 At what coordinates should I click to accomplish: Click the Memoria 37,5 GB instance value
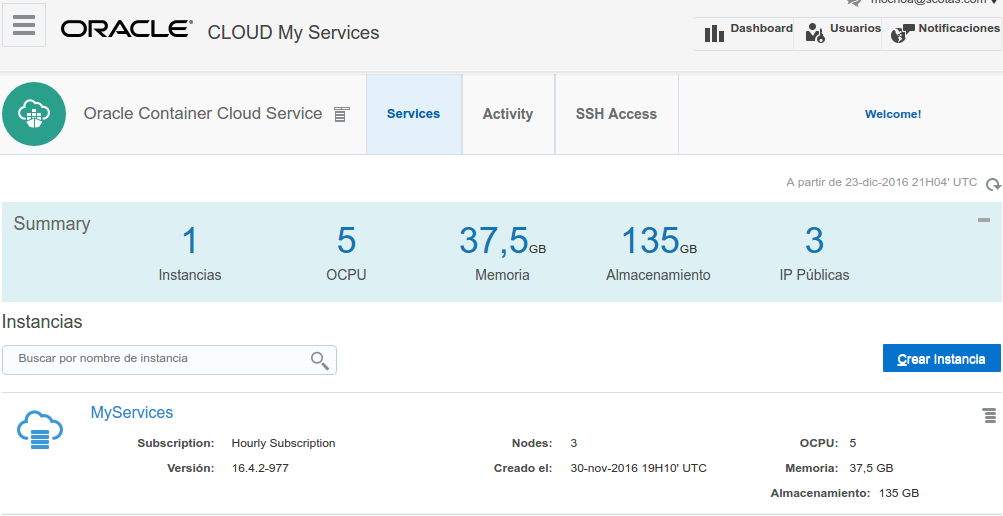pyautogui.click(x=871, y=469)
